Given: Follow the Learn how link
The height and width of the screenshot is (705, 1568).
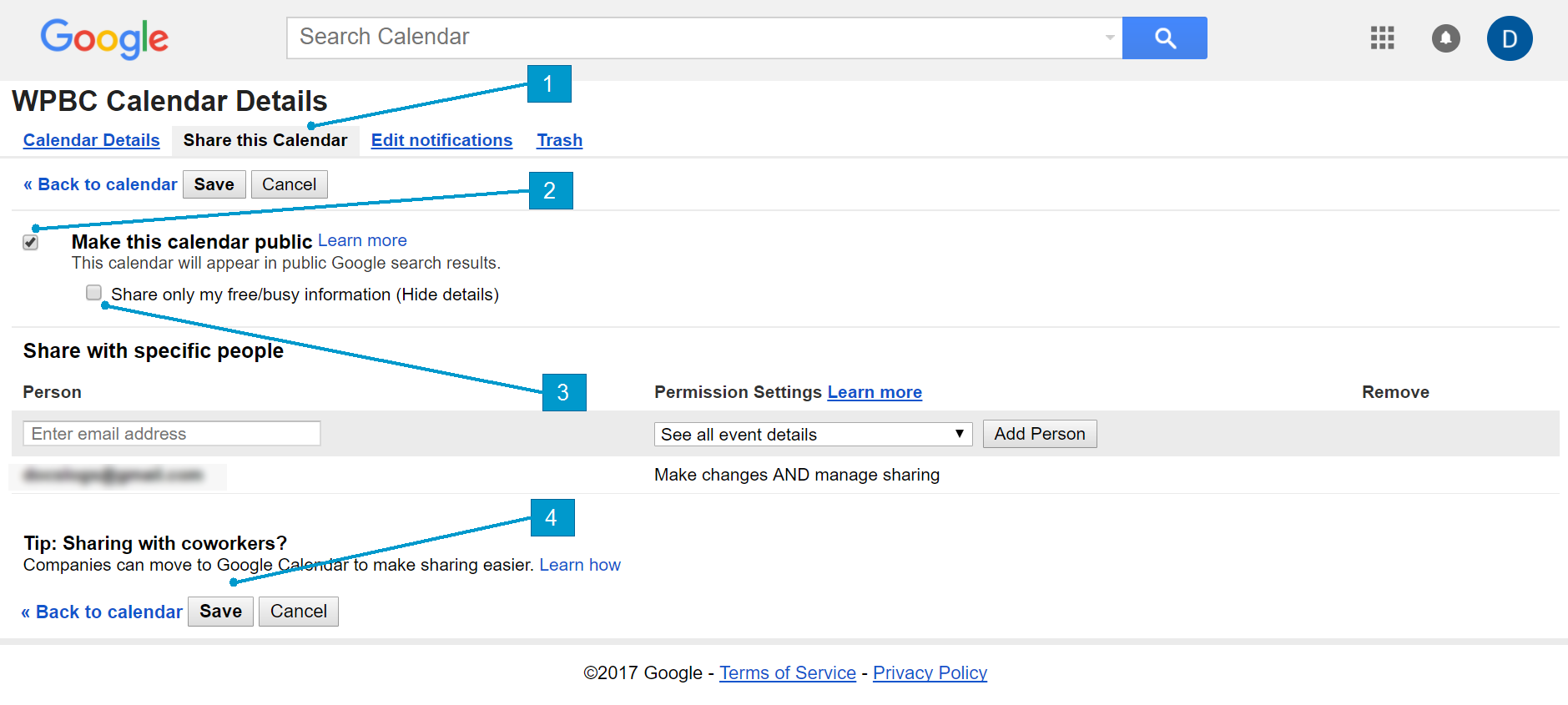Looking at the screenshot, I should click(580, 565).
